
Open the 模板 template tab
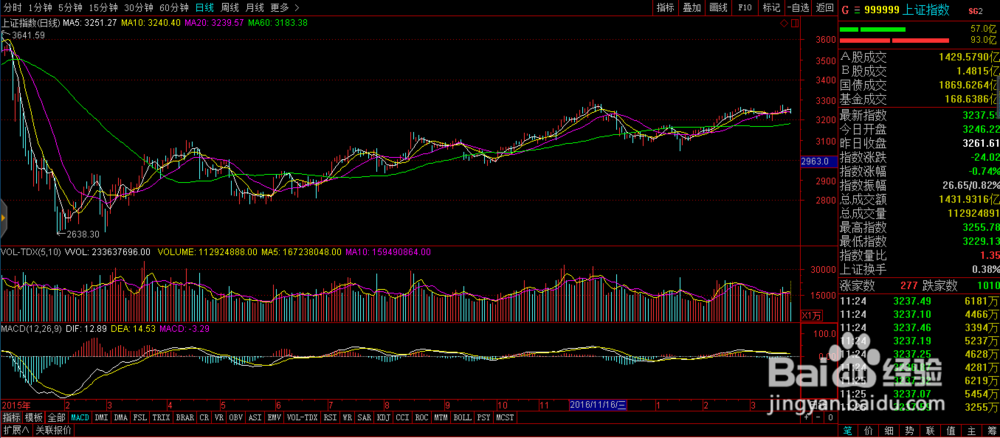point(34,418)
